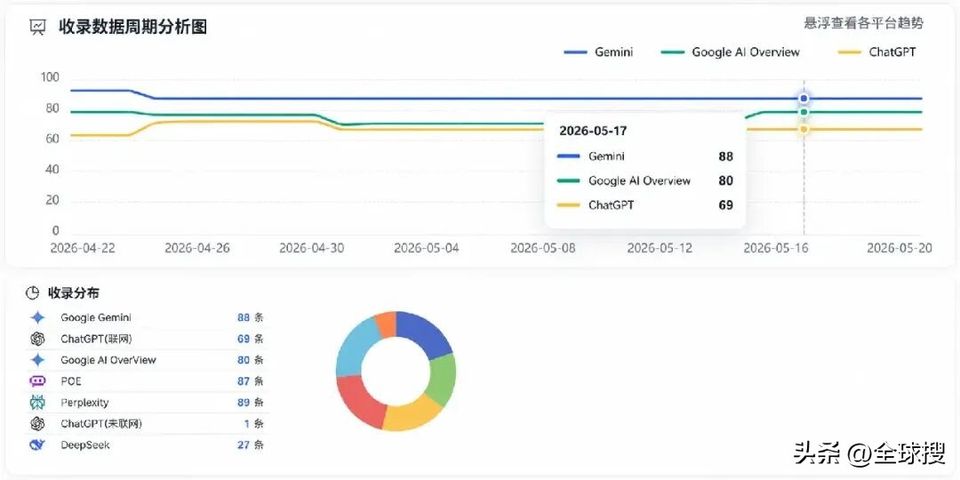Click the 2026-05-04 axis date label
The height and width of the screenshot is (480, 960).
(x=426, y=248)
